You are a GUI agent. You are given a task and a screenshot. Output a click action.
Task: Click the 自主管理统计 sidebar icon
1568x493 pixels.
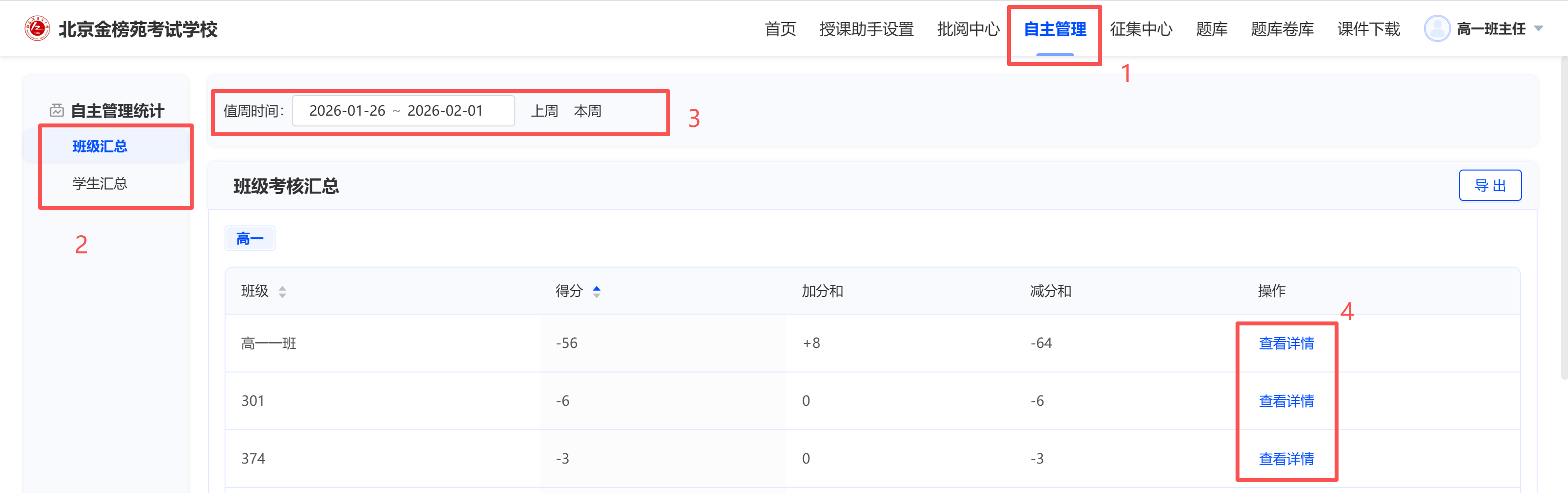[56, 110]
